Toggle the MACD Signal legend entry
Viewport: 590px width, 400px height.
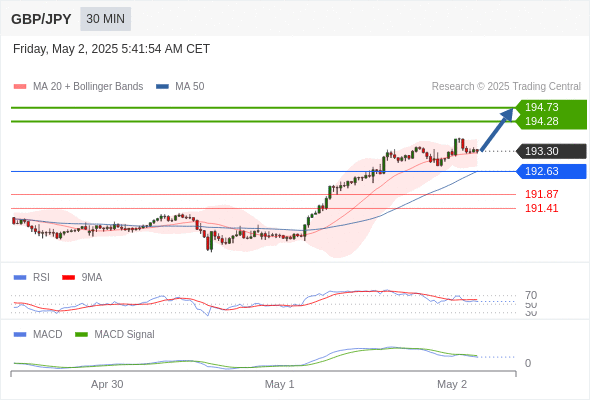coord(115,334)
